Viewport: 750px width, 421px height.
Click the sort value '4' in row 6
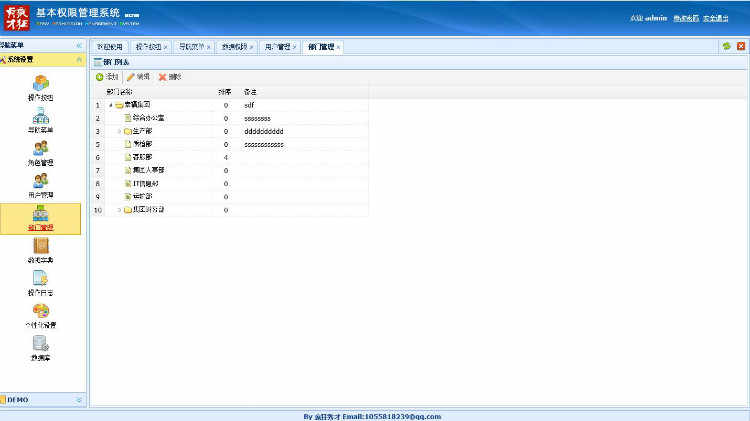[226, 157]
